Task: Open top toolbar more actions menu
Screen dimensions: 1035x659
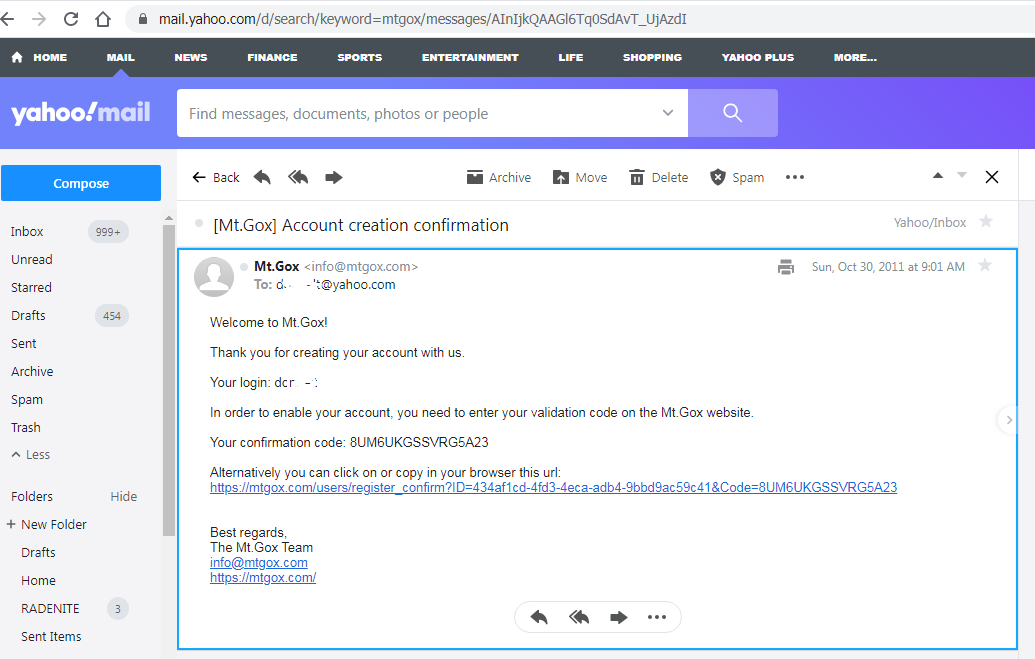Action: [795, 177]
